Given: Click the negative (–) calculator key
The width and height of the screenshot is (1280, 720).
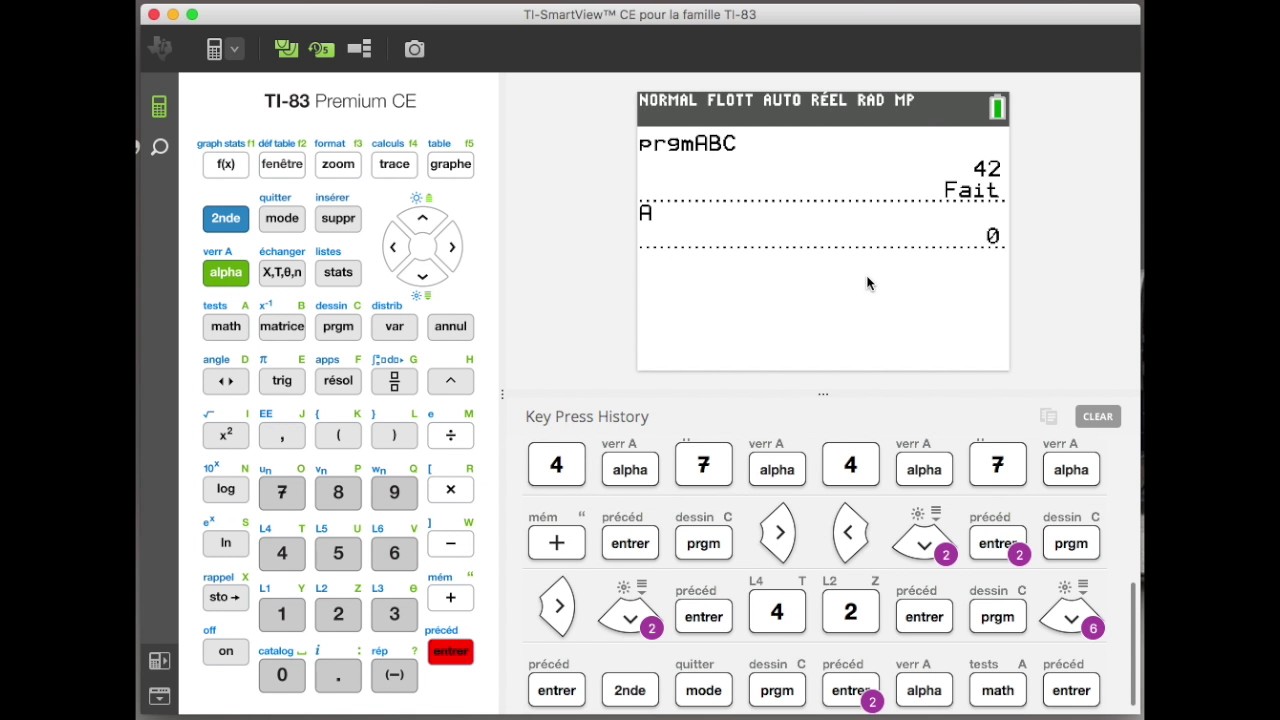Looking at the screenshot, I should (394, 675).
